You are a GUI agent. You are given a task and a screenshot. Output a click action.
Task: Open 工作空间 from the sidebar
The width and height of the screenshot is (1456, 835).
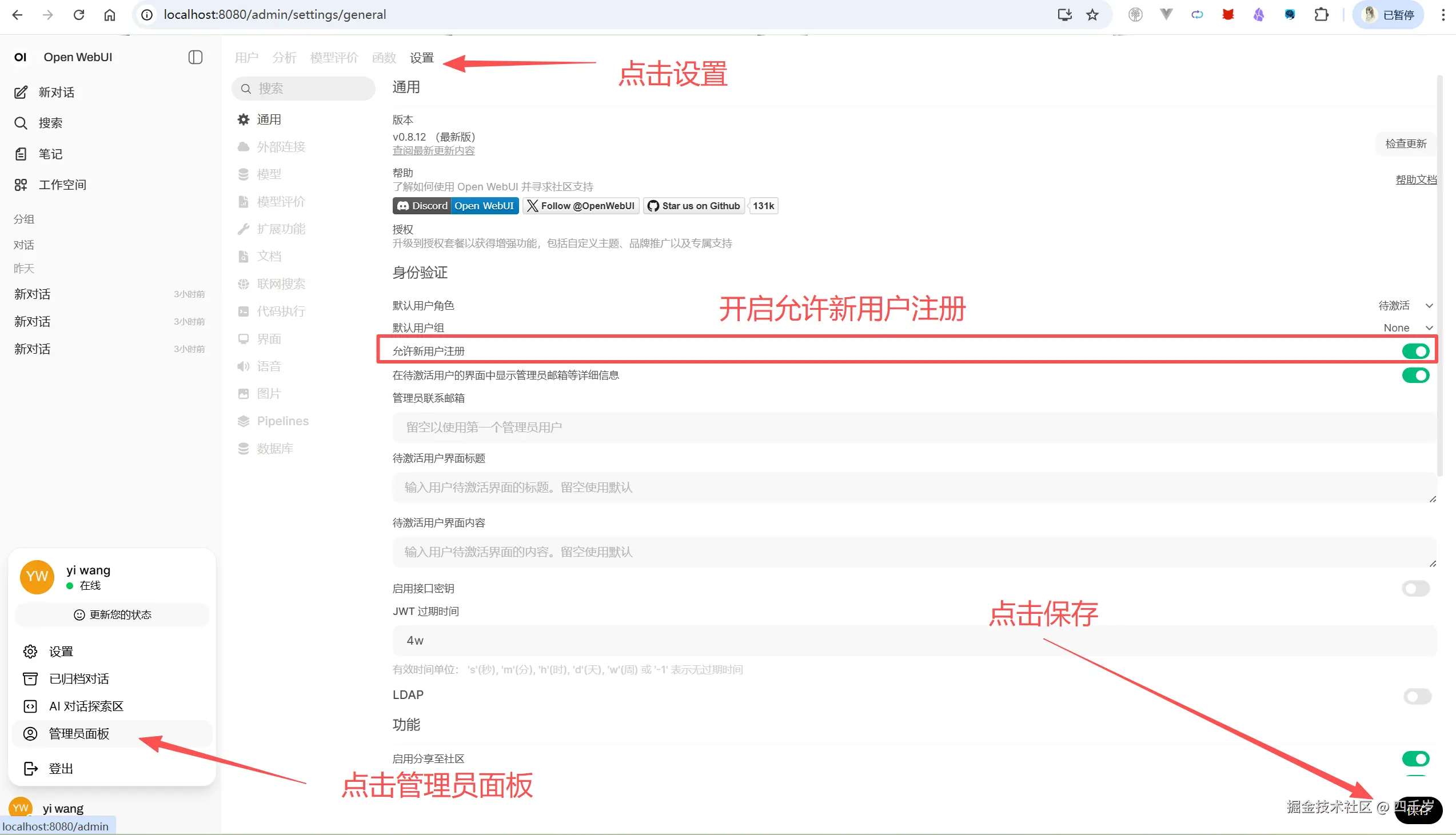point(62,184)
